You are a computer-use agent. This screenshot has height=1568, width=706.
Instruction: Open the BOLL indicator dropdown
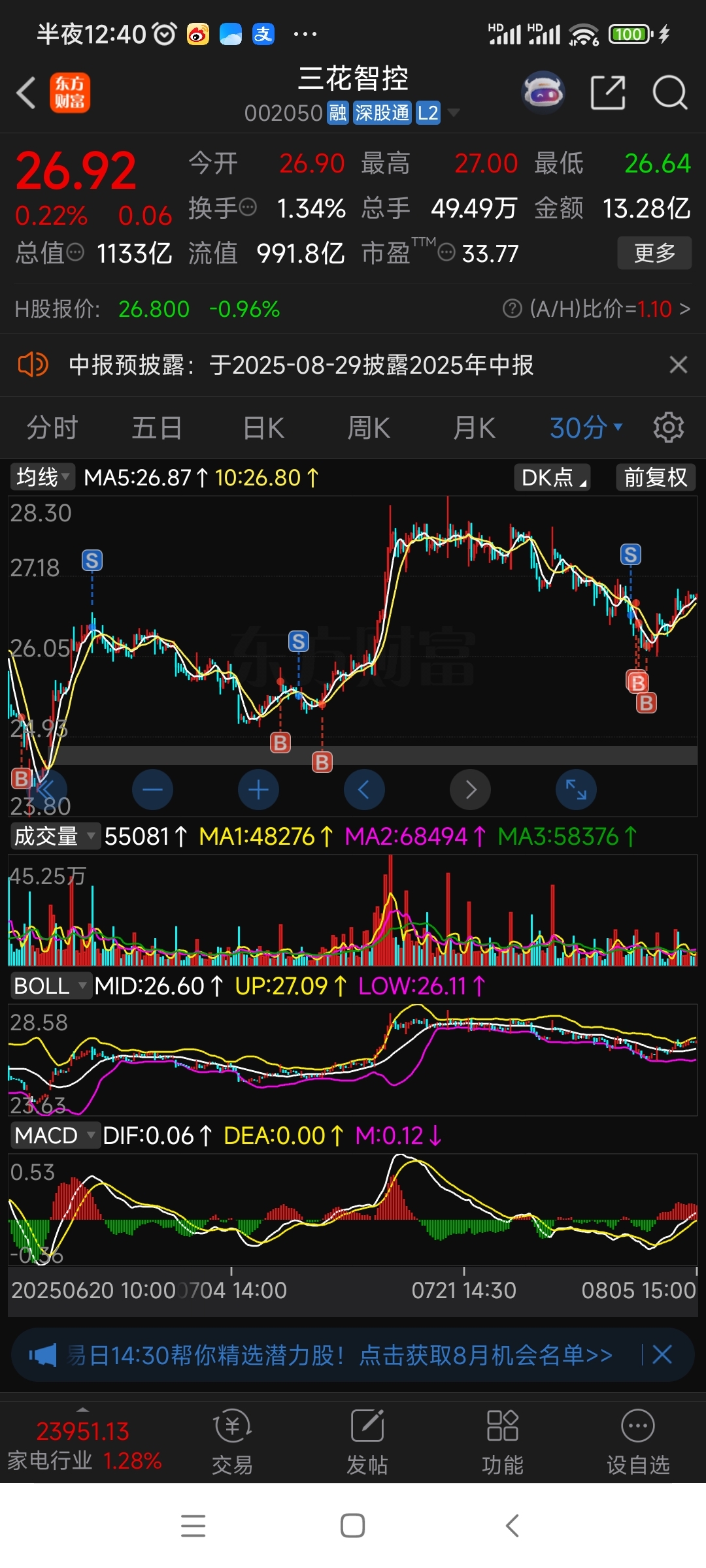[50, 985]
